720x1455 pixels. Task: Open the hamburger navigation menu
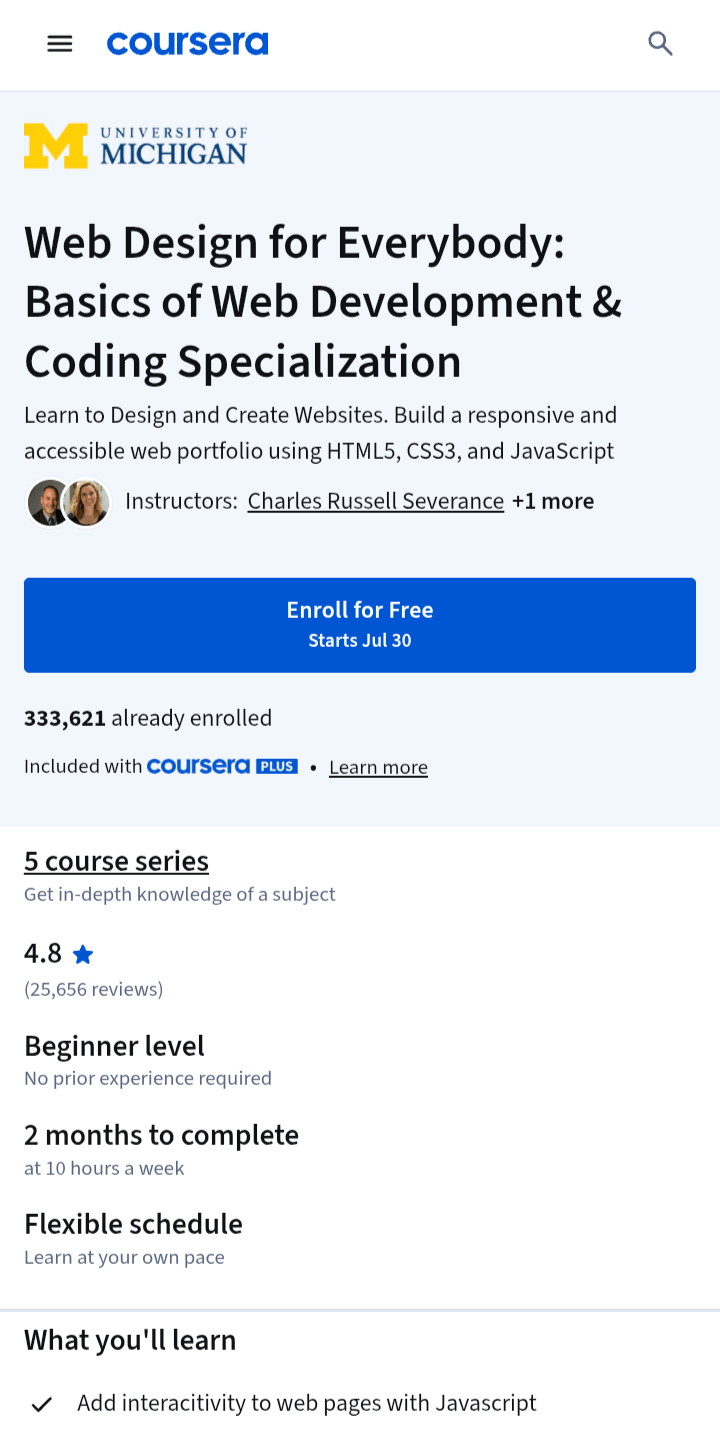pos(60,43)
